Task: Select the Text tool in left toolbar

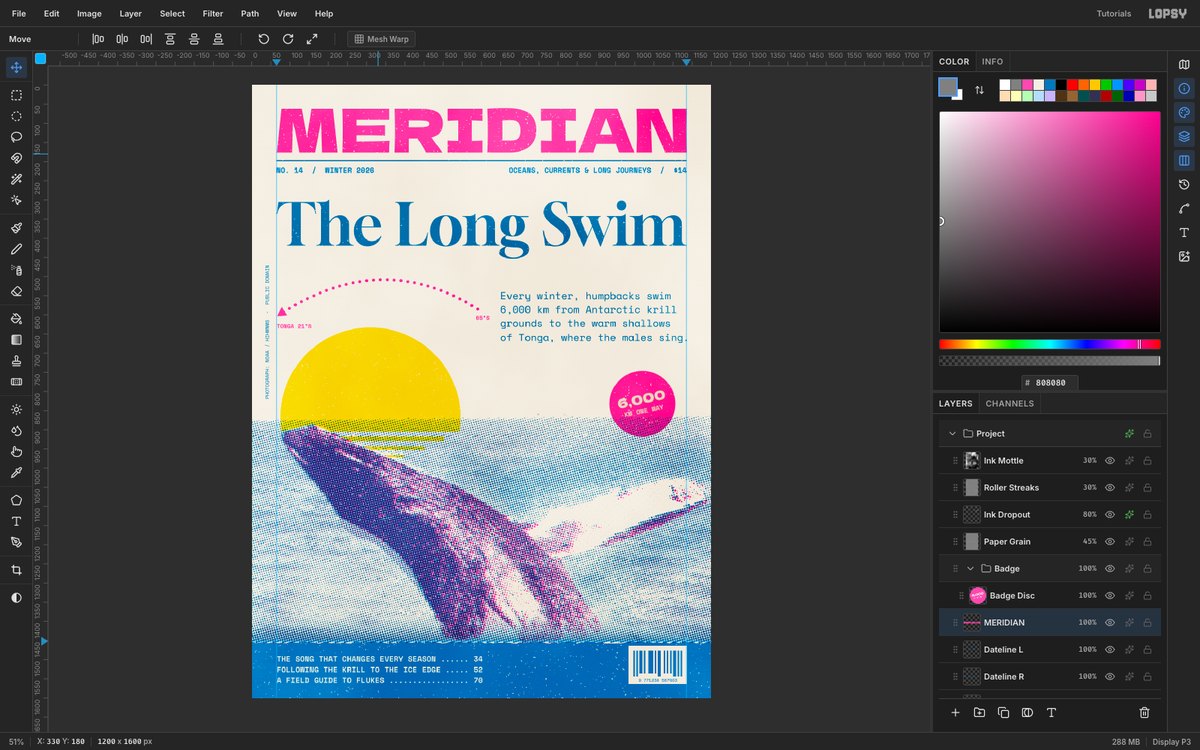Action: tap(16, 521)
